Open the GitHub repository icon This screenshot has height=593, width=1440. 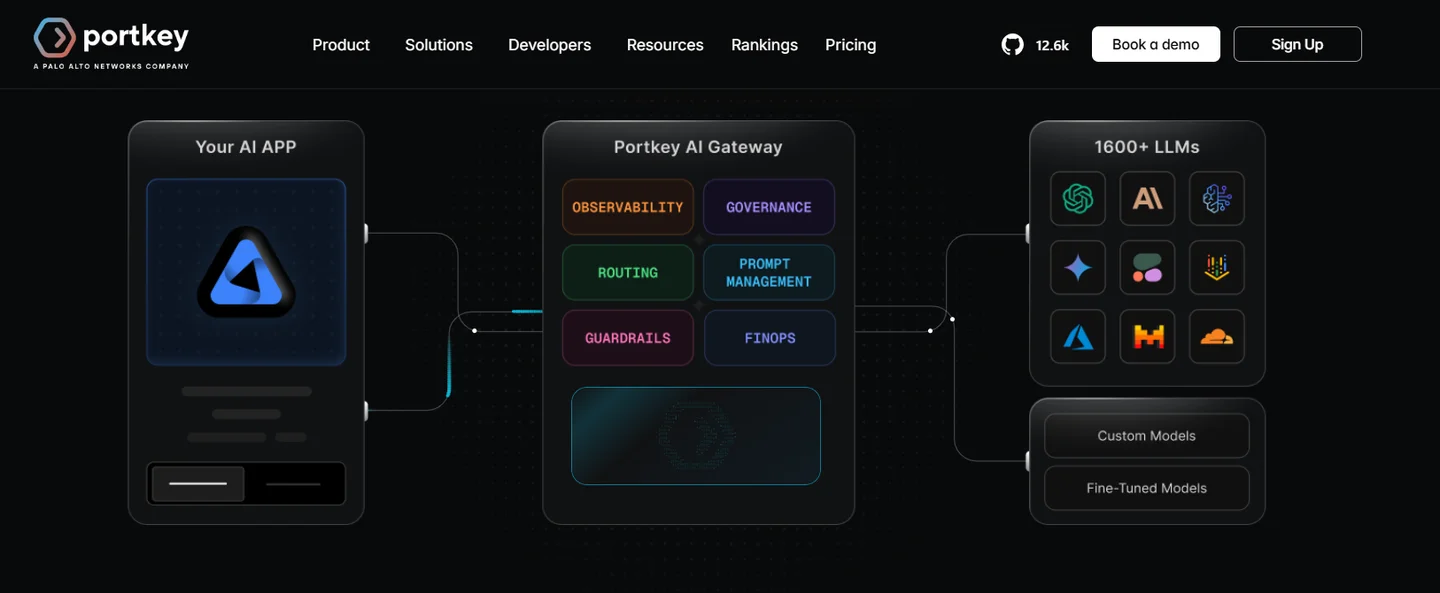click(x=1013, y=45)
